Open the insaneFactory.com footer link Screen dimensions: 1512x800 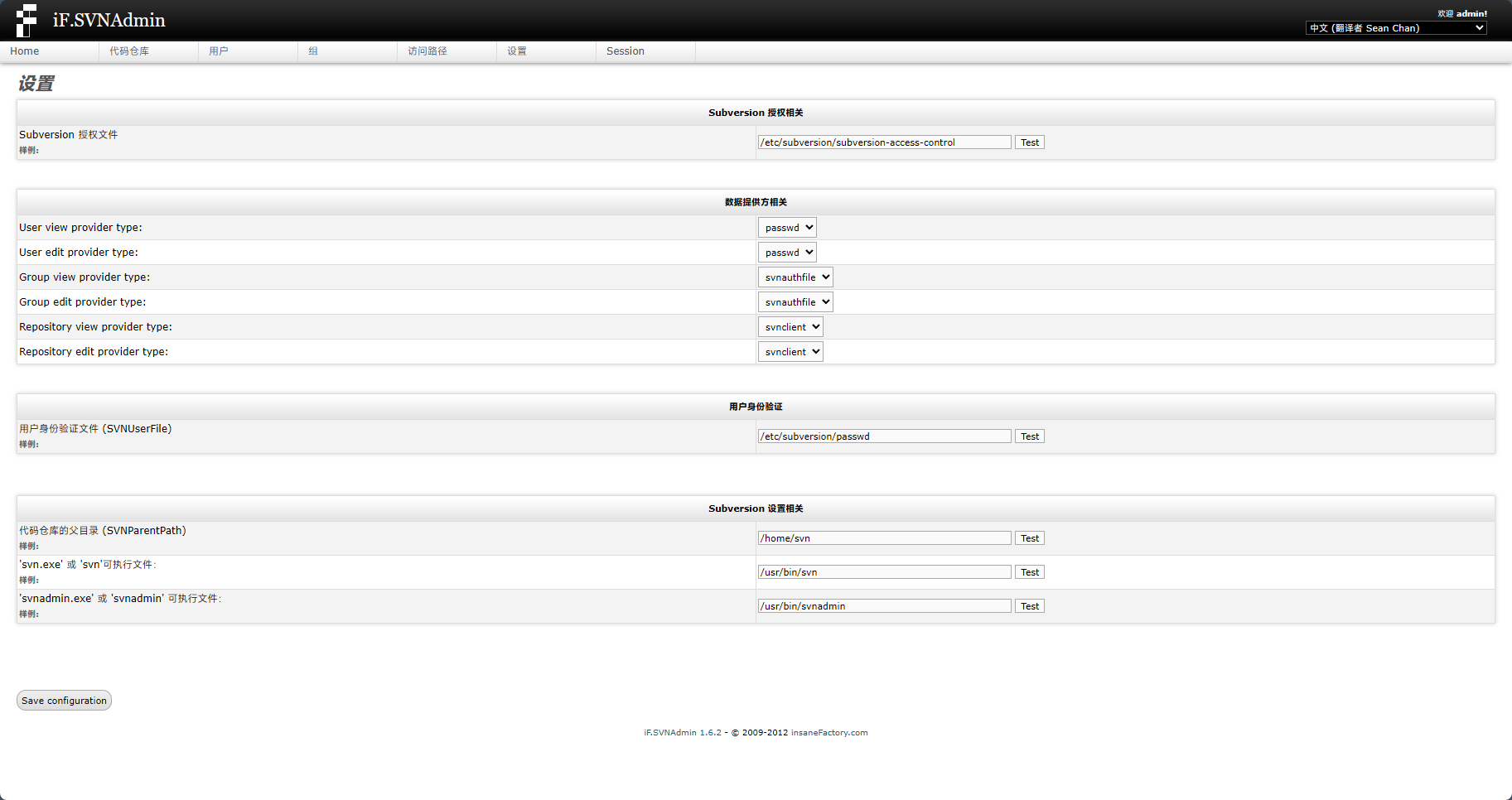click(x=829, y=733)
